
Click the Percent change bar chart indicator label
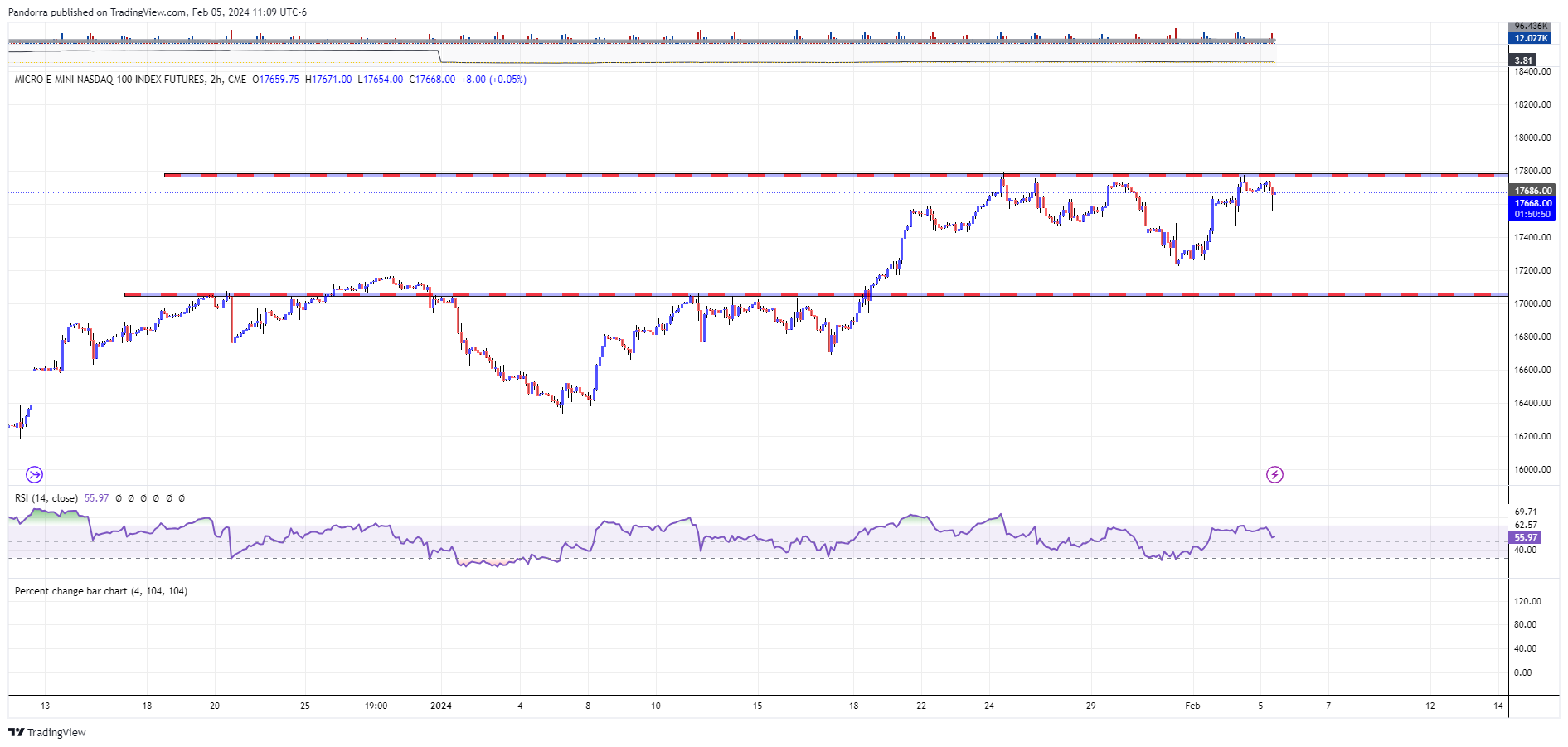pyautogui.click(x=101, y=591)
